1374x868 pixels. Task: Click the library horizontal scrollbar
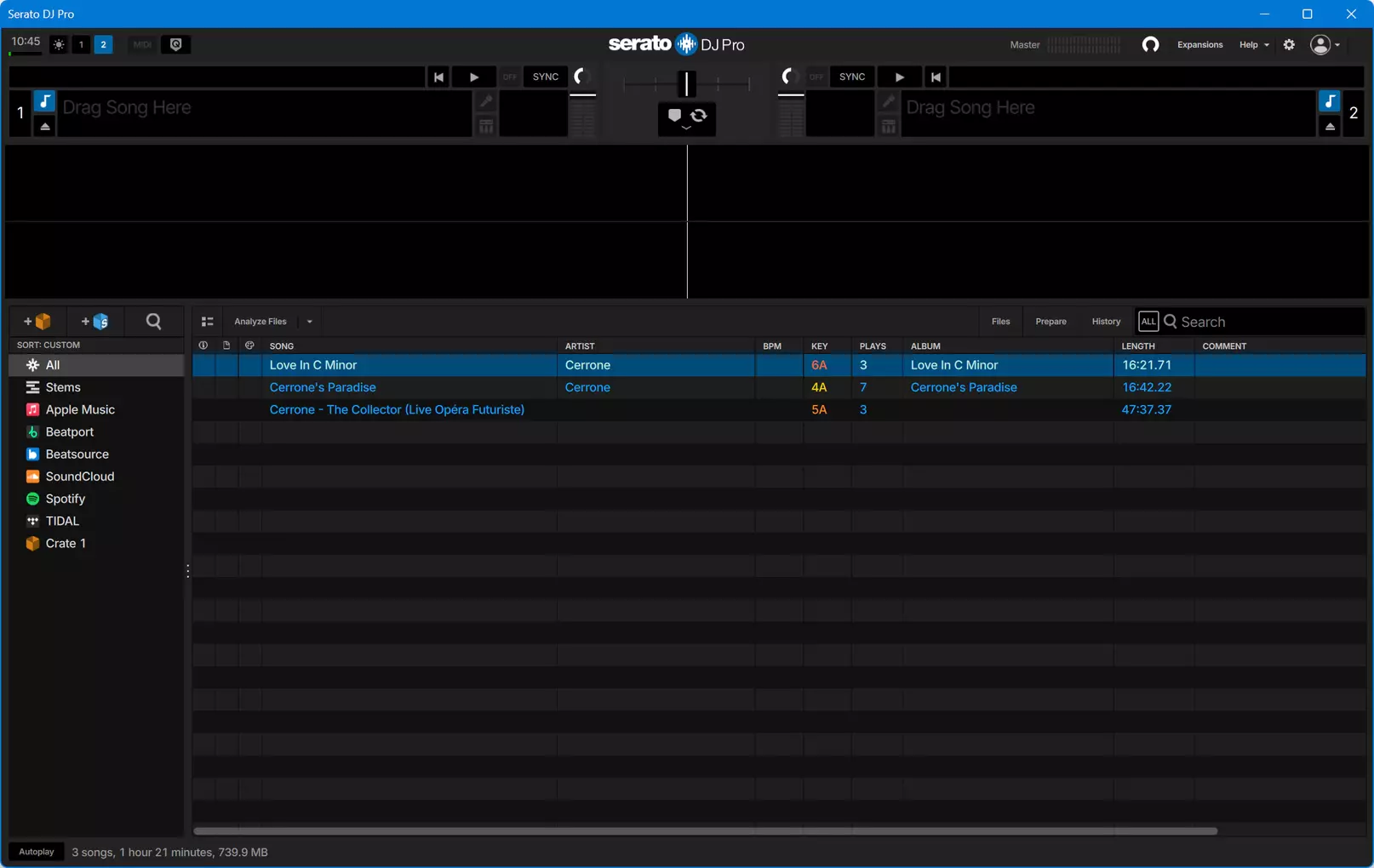(x=706, y=831)
